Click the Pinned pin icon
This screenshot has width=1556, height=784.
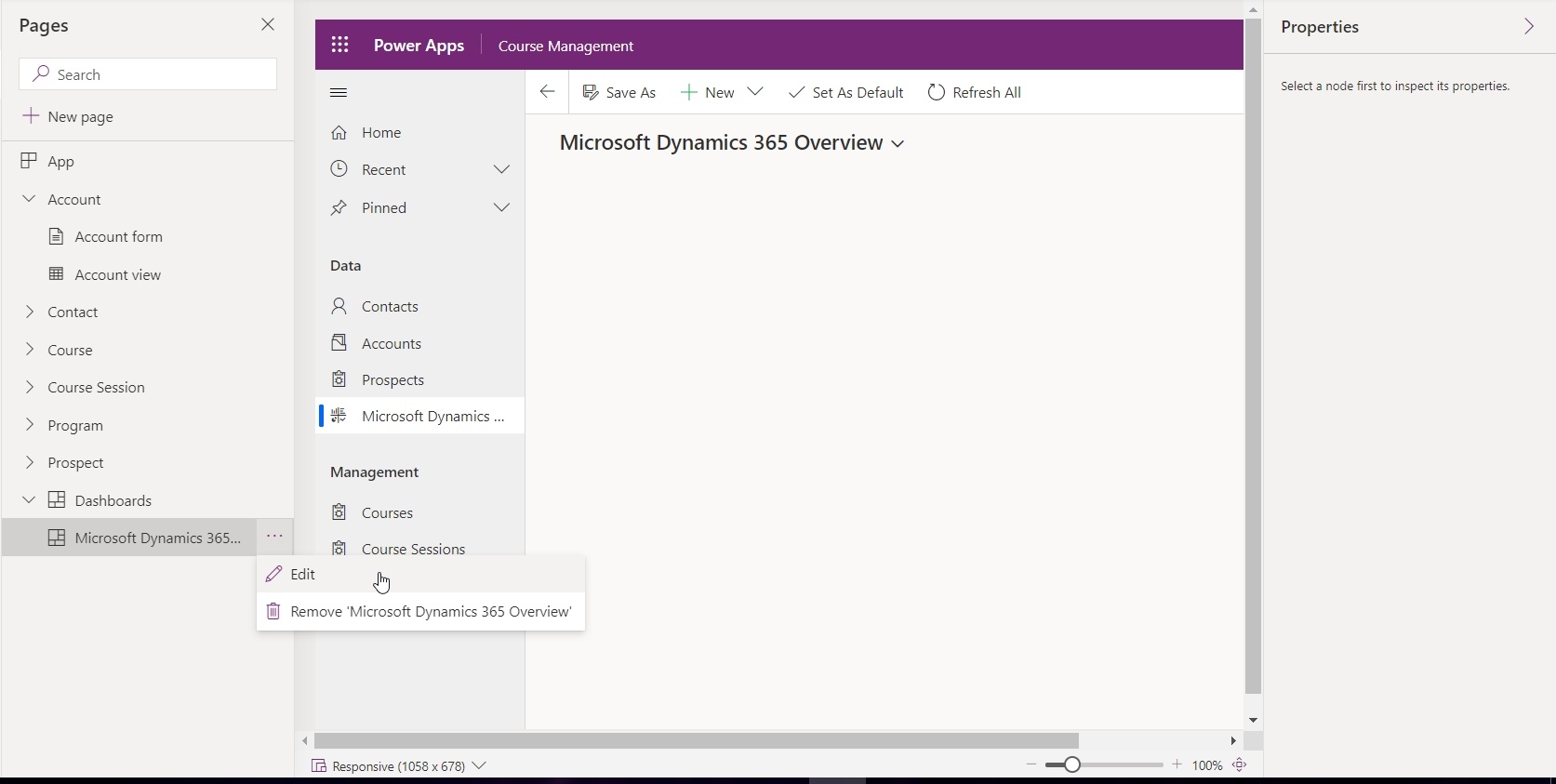pos(339,207)
